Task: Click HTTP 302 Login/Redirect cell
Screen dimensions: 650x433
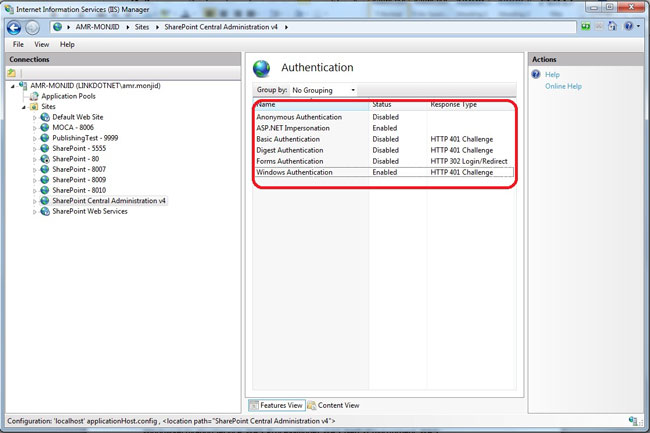Action: point(469,161)
